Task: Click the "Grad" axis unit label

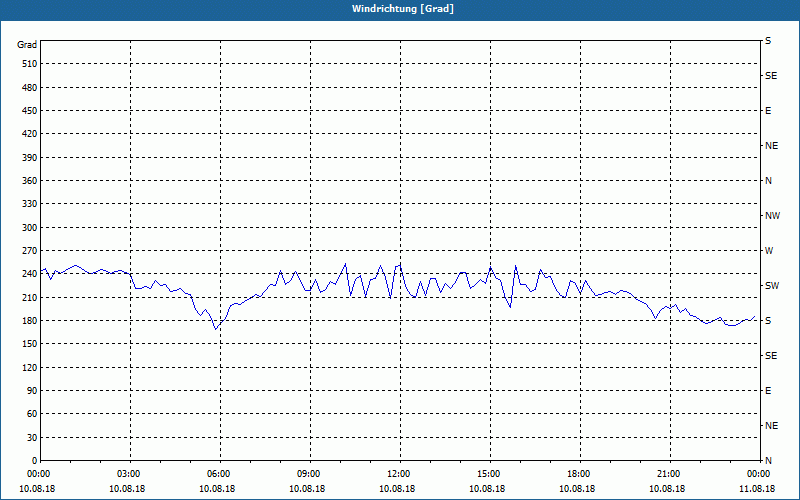Action: [x=27, y=45]
